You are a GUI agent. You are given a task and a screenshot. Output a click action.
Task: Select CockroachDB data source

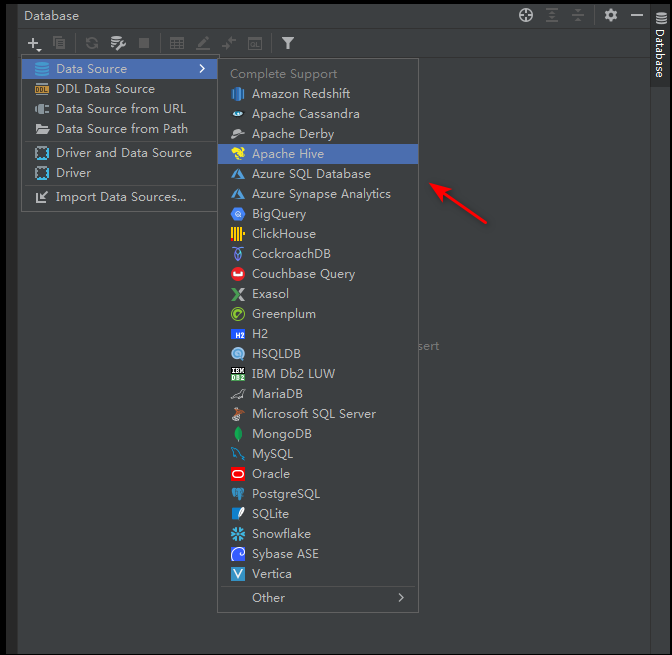[318, 254]
